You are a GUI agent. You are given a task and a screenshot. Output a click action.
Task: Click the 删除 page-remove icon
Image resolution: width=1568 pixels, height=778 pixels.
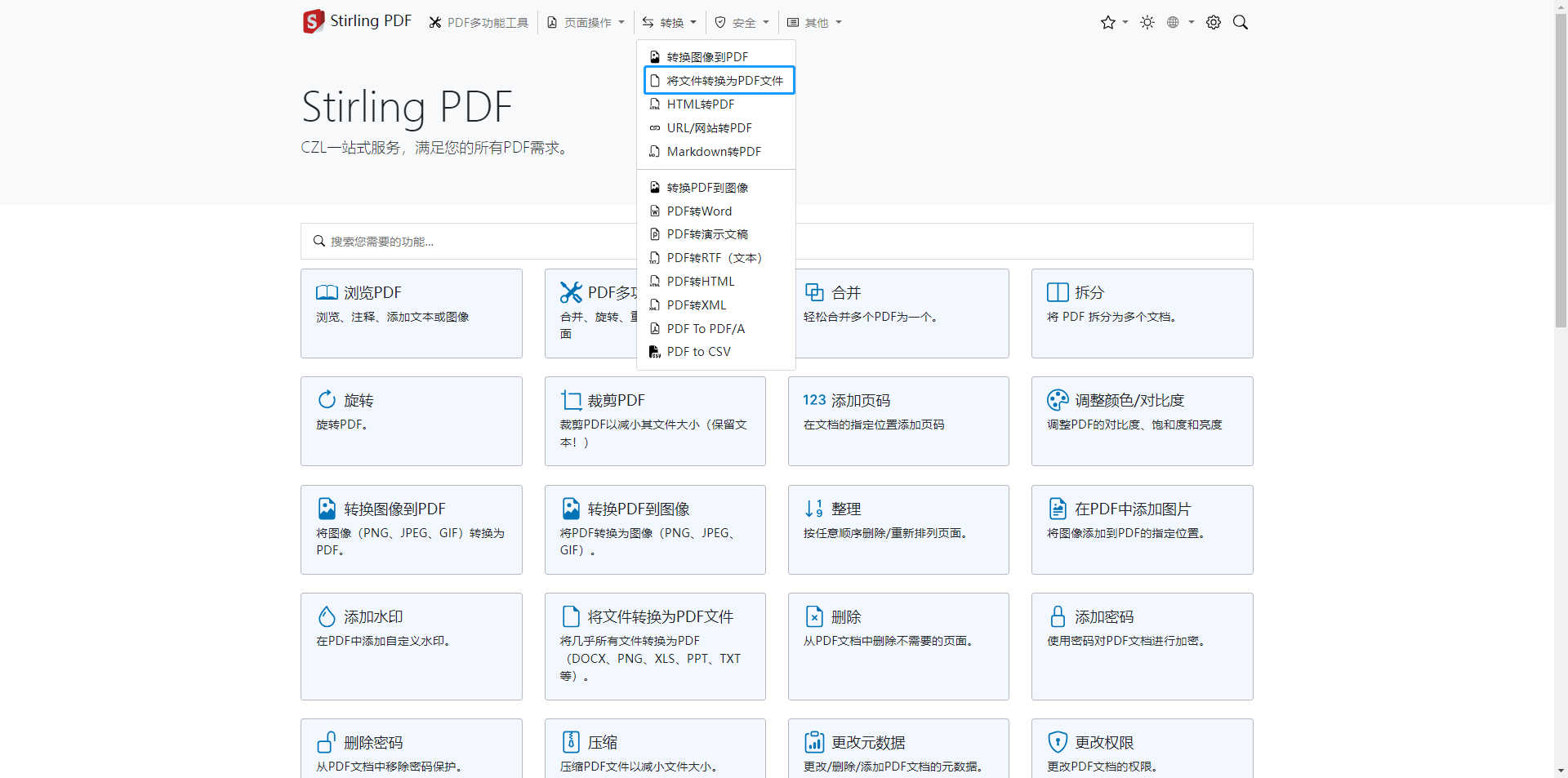814,616
